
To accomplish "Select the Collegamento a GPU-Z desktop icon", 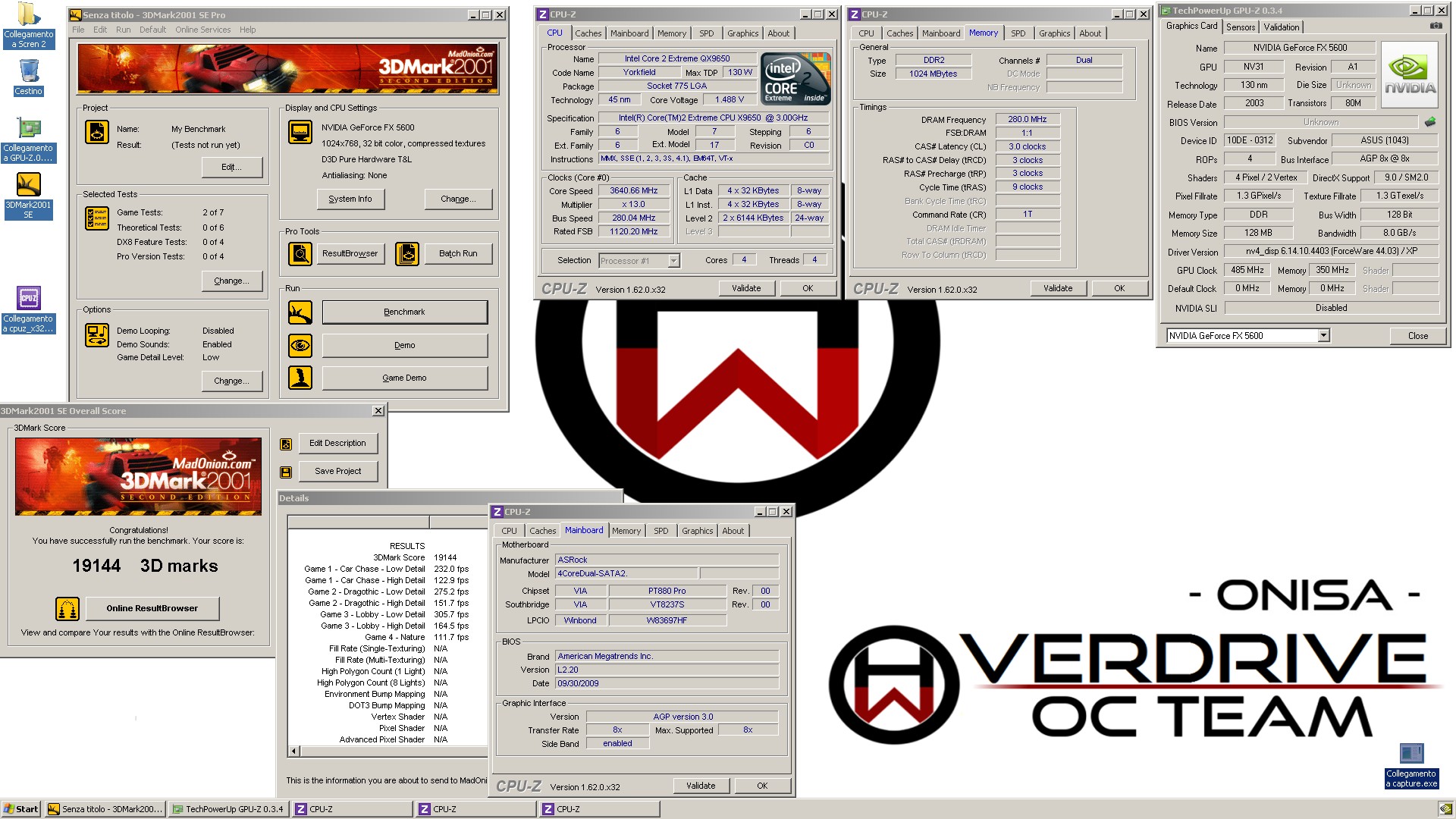I will [29, 140].
